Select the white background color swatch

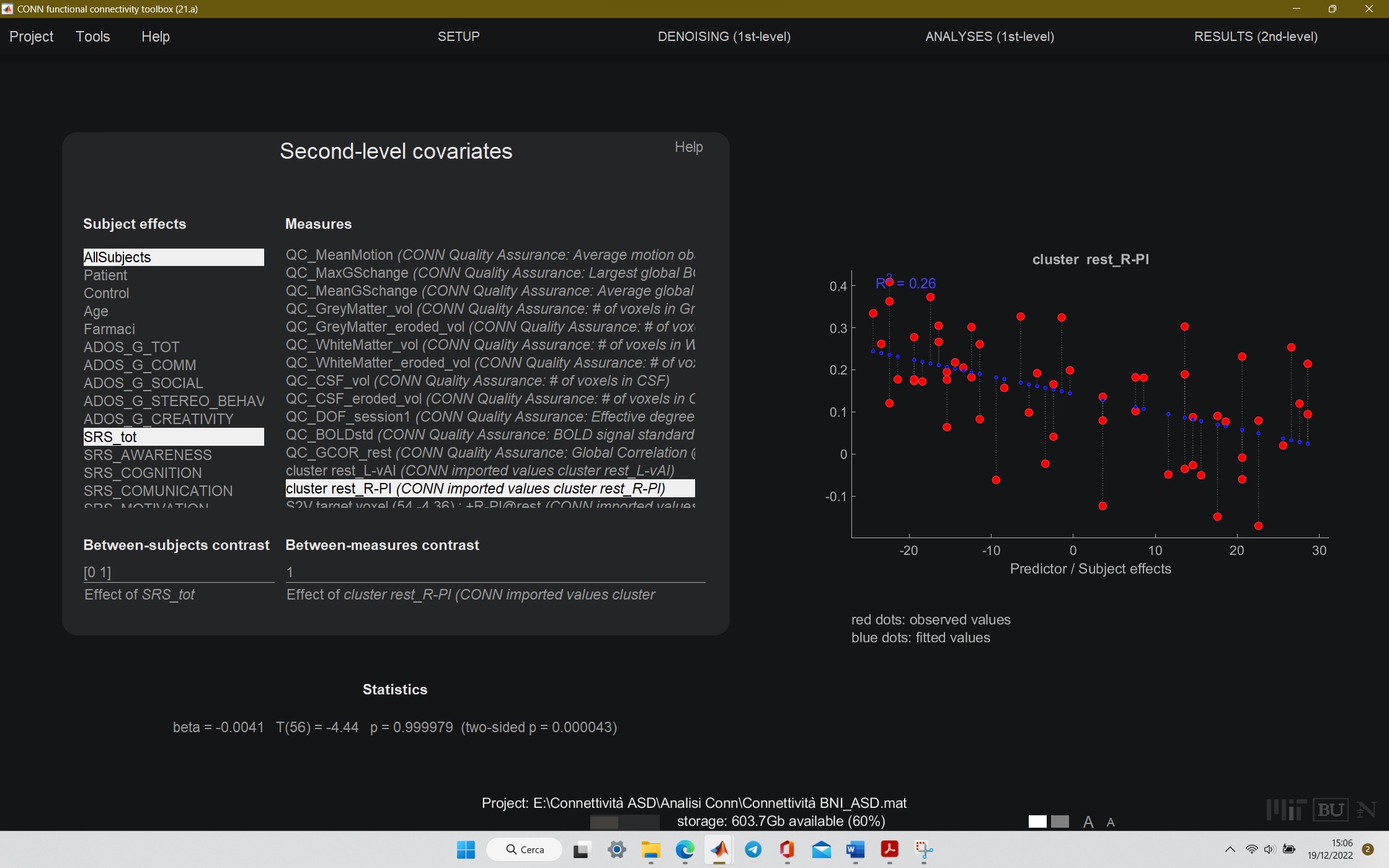1037,821
